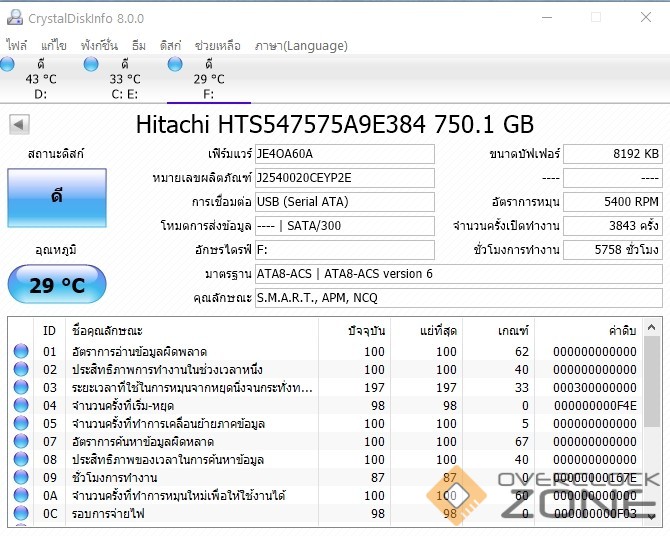Click the ค่าดิบ column header
Image resolution: width=670 pixels, height=536 pixels.
click(588, 330)
